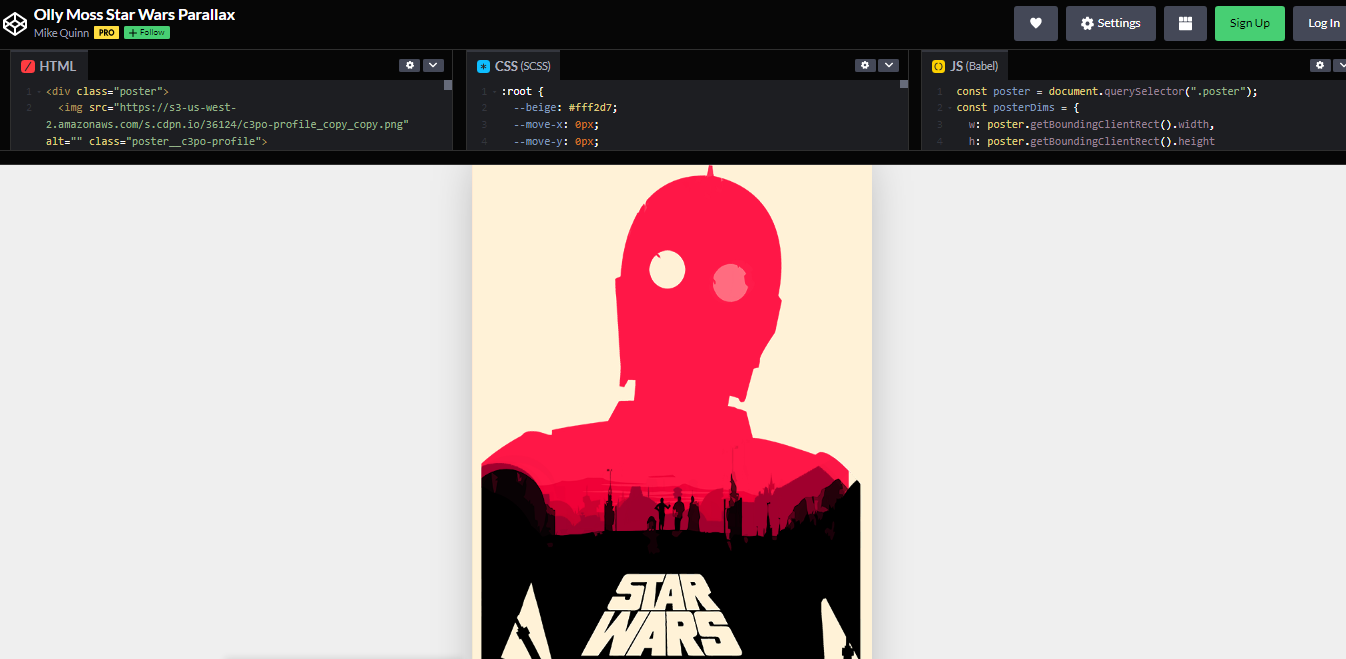This screenshot has width=1346, height=659.
Task: Follow author Mike Quinn
Action: tap(146, 33)
